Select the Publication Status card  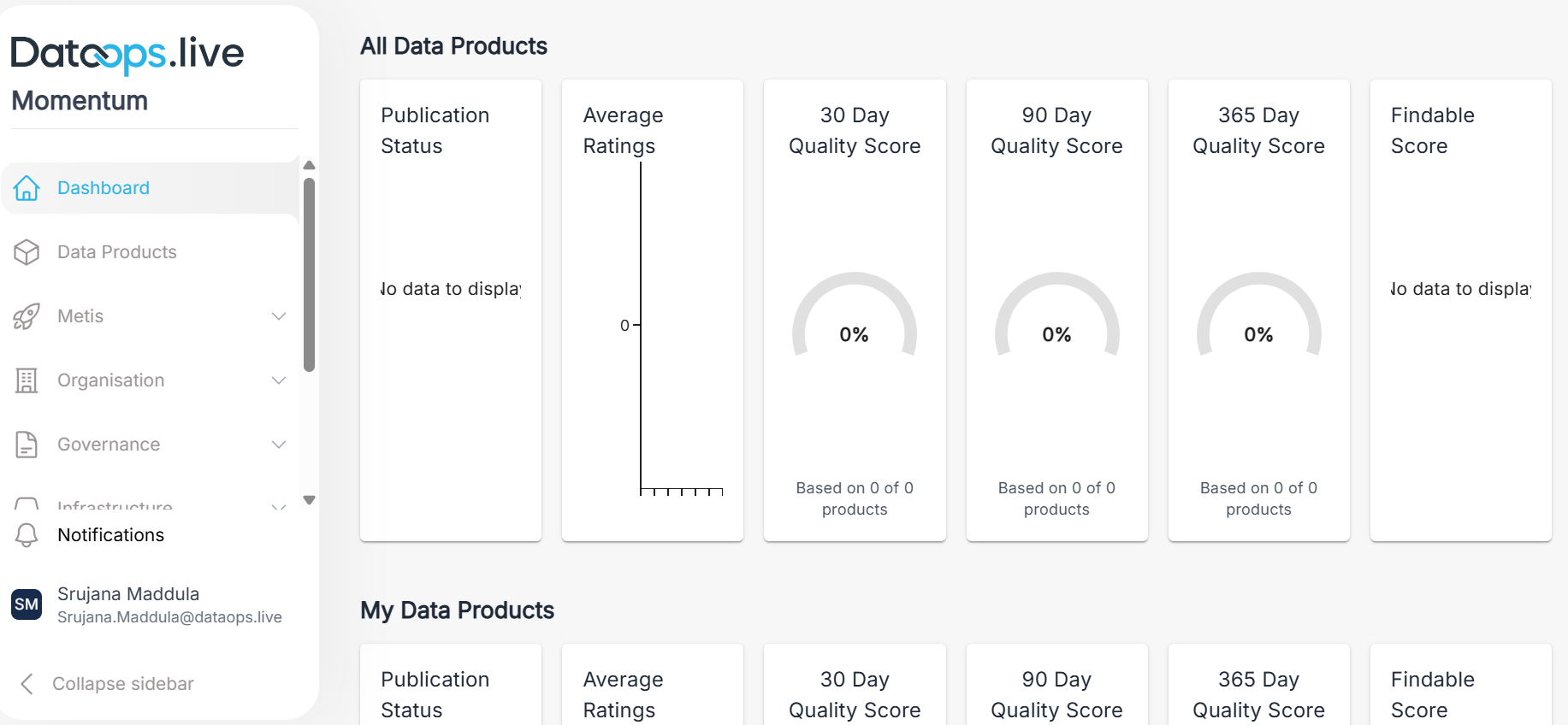451,310
